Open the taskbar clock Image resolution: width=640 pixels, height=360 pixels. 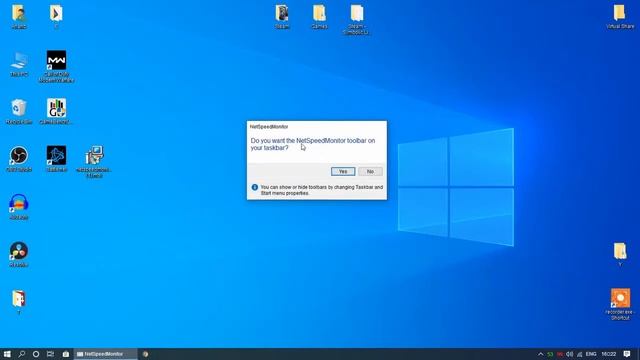coord(609,354)
